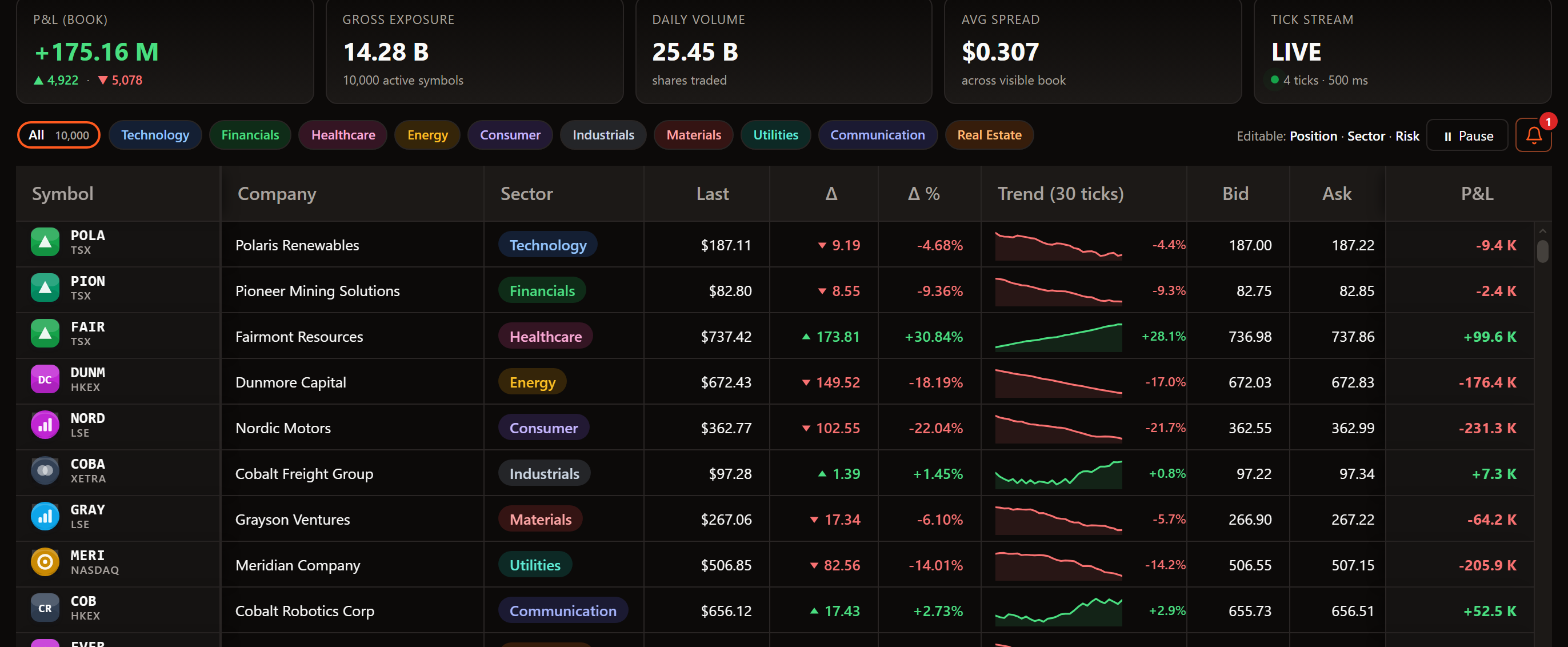Open the Healthcare sector cell for FAIR
The width and height of the screenshot is (1568, 647).
(545, 336)
